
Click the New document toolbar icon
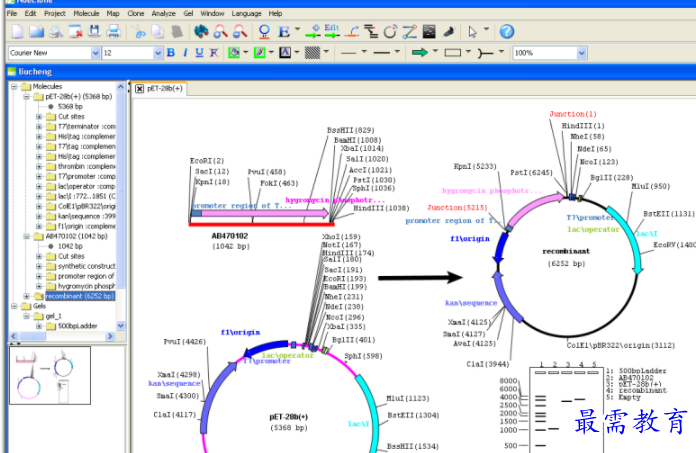17,32
